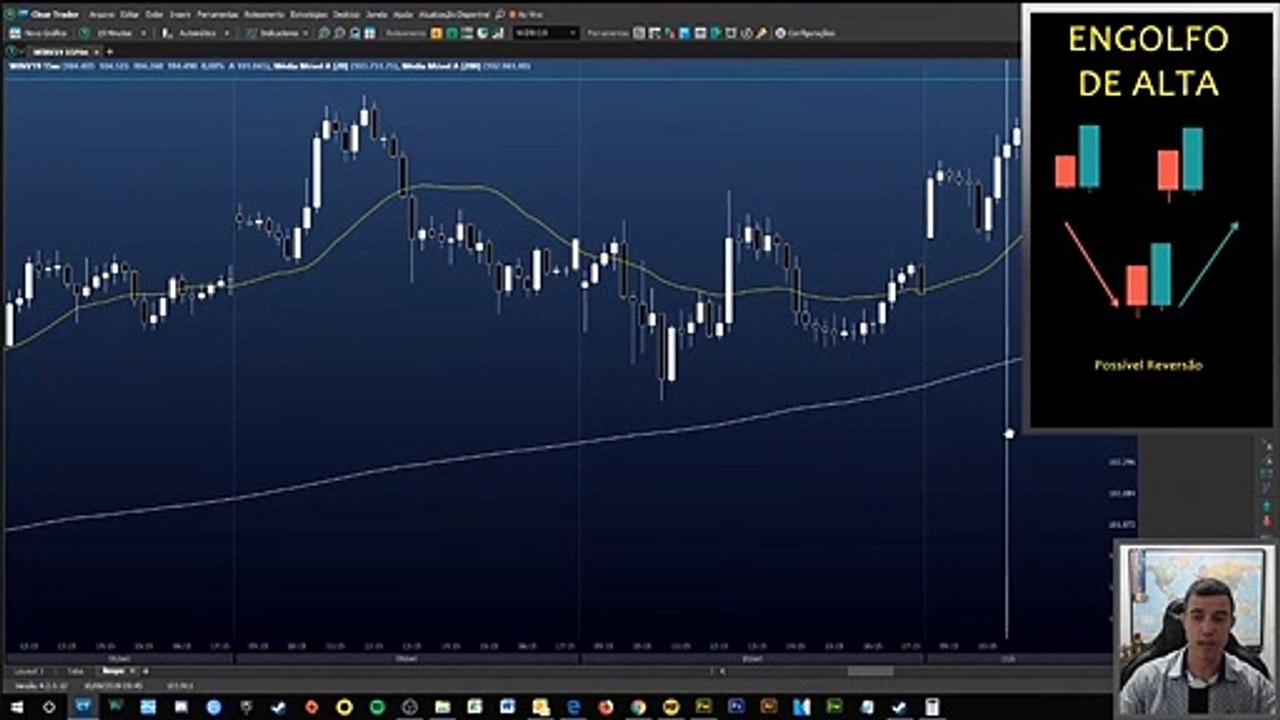Click the key icon in Ferramentas group
1280x720 pixels.
[x=762, y=33]
